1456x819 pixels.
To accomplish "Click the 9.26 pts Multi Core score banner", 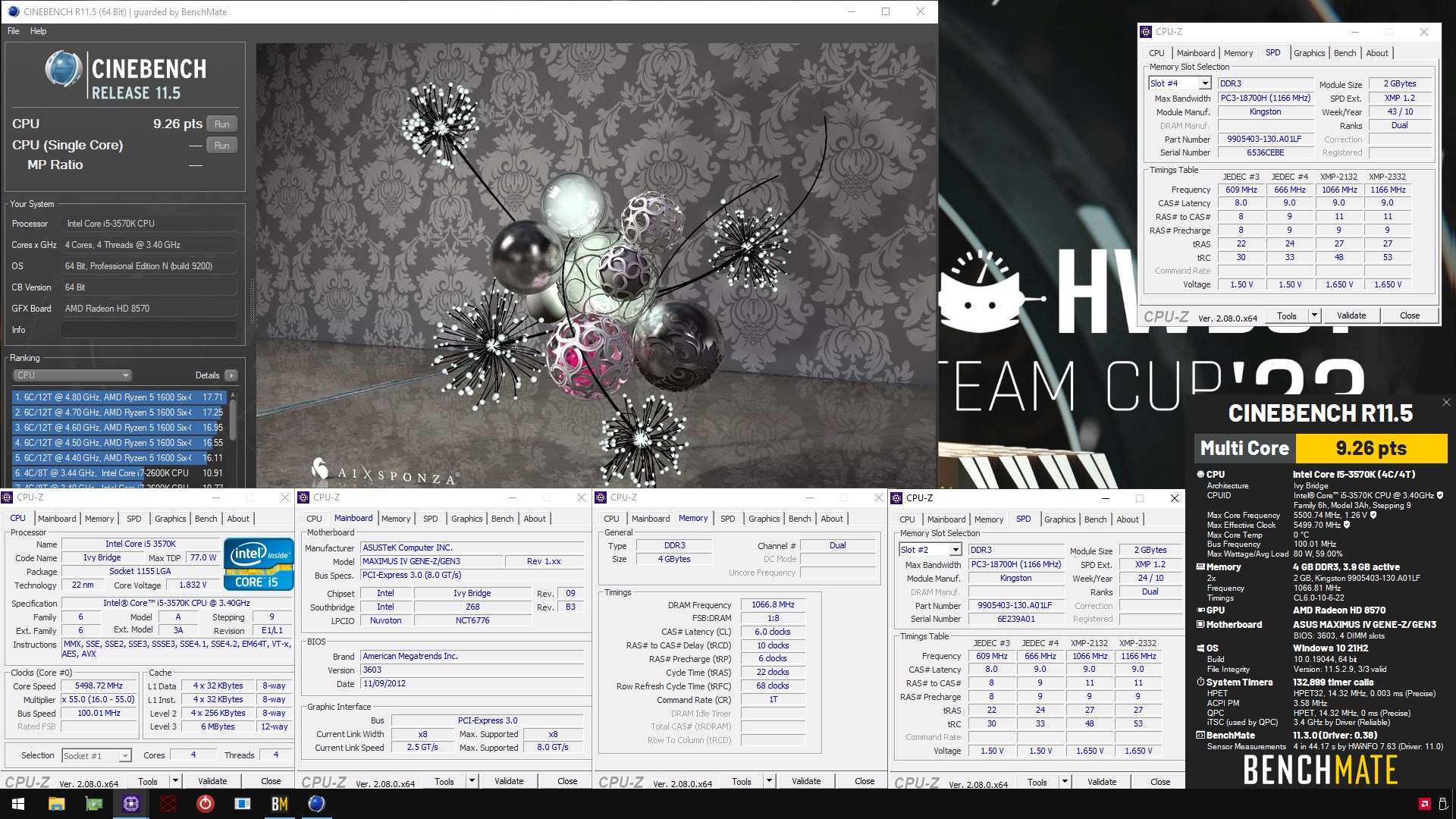I will coord(1371,448).
